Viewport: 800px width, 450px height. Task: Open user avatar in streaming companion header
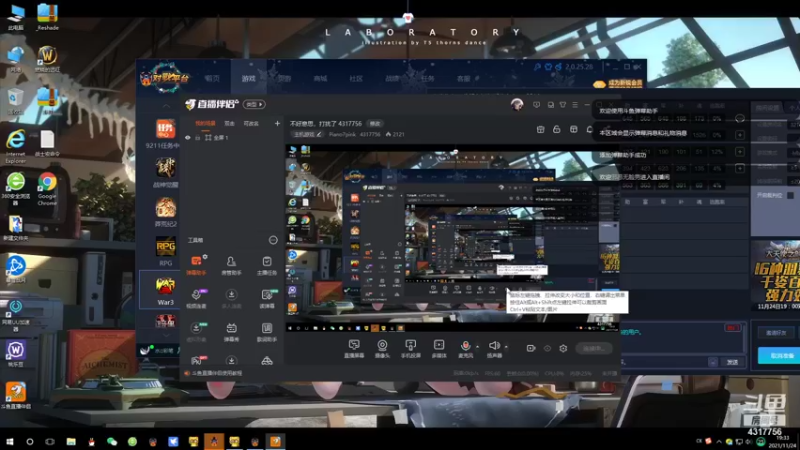[517, 105]
